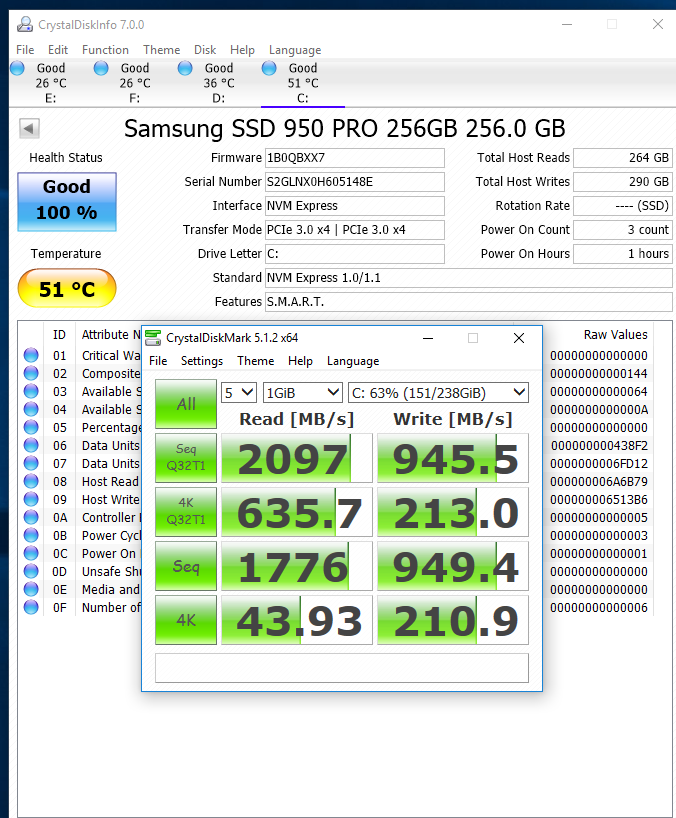Image resolution: width=676 pixels, height=818 pixels.
Task: Click the 4K read result 43.93
Action: pyautogui.click(x=297, y=620)
